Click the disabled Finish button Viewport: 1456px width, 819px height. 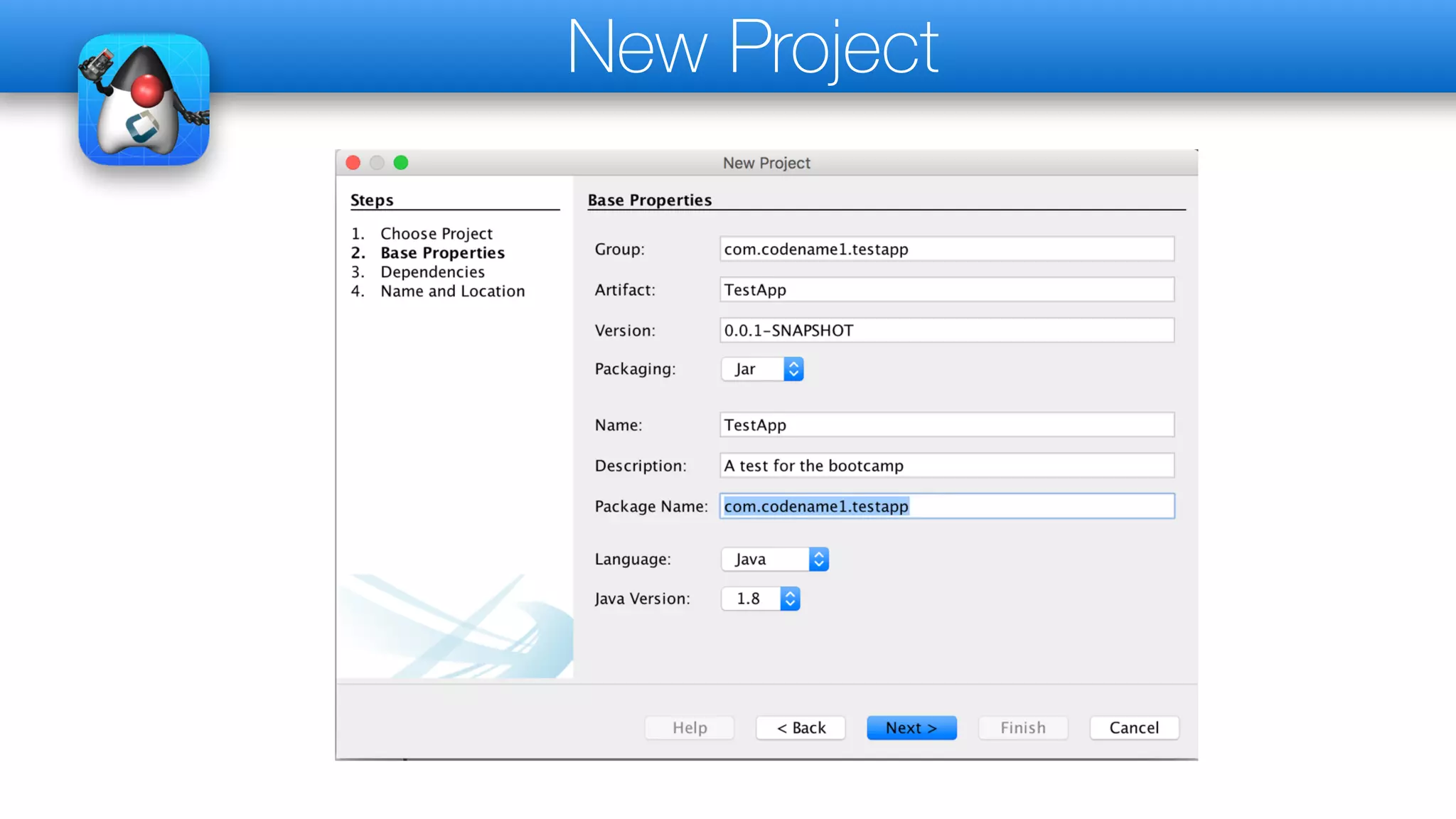pyautogui.click(x=1023, y=728)
